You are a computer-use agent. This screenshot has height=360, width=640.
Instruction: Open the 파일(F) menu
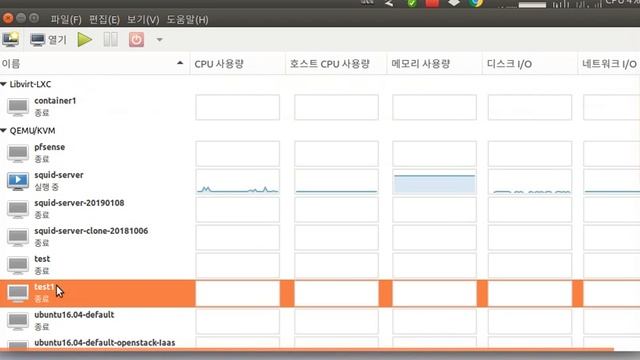click(66, 19)
